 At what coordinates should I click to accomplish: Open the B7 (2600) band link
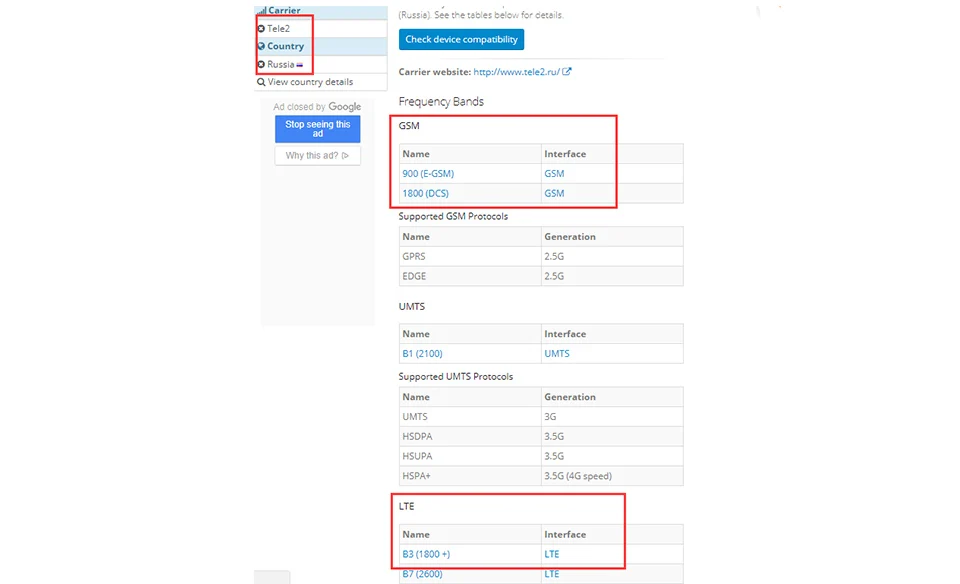coord(422,574)
